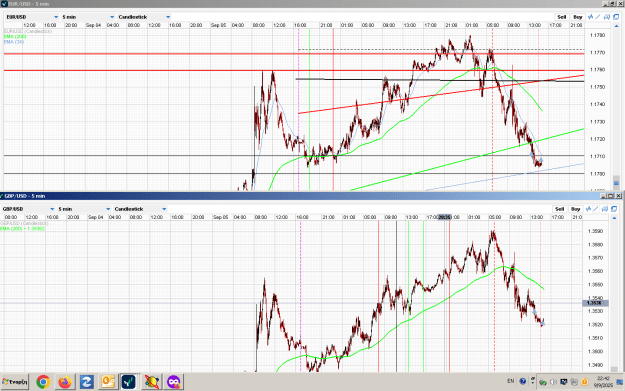Click Buy button in GBP/USD chart
Image resolution: width=625 pixels, height=391 pixels.
576,209
